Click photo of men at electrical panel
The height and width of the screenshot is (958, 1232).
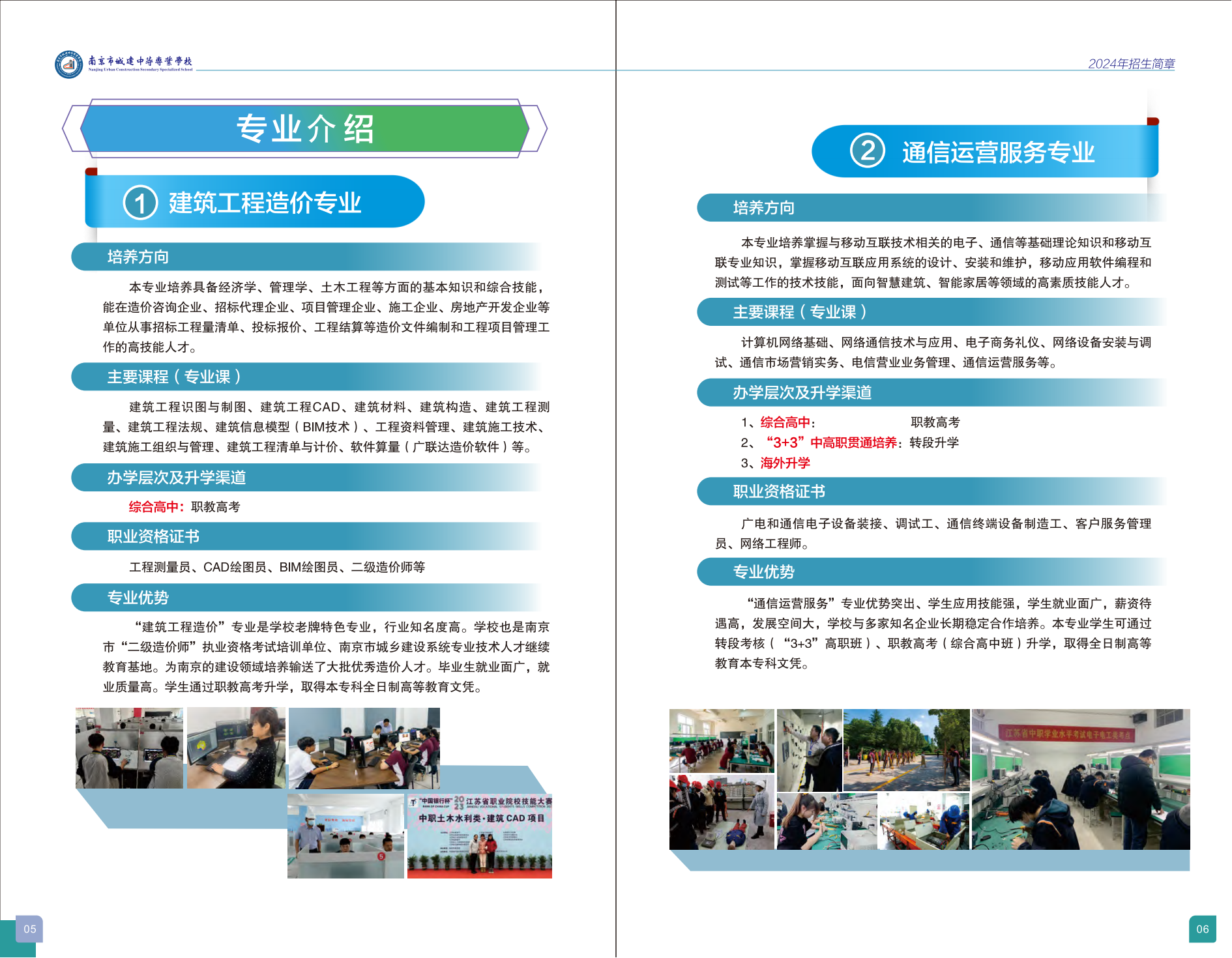coord(809,750)
